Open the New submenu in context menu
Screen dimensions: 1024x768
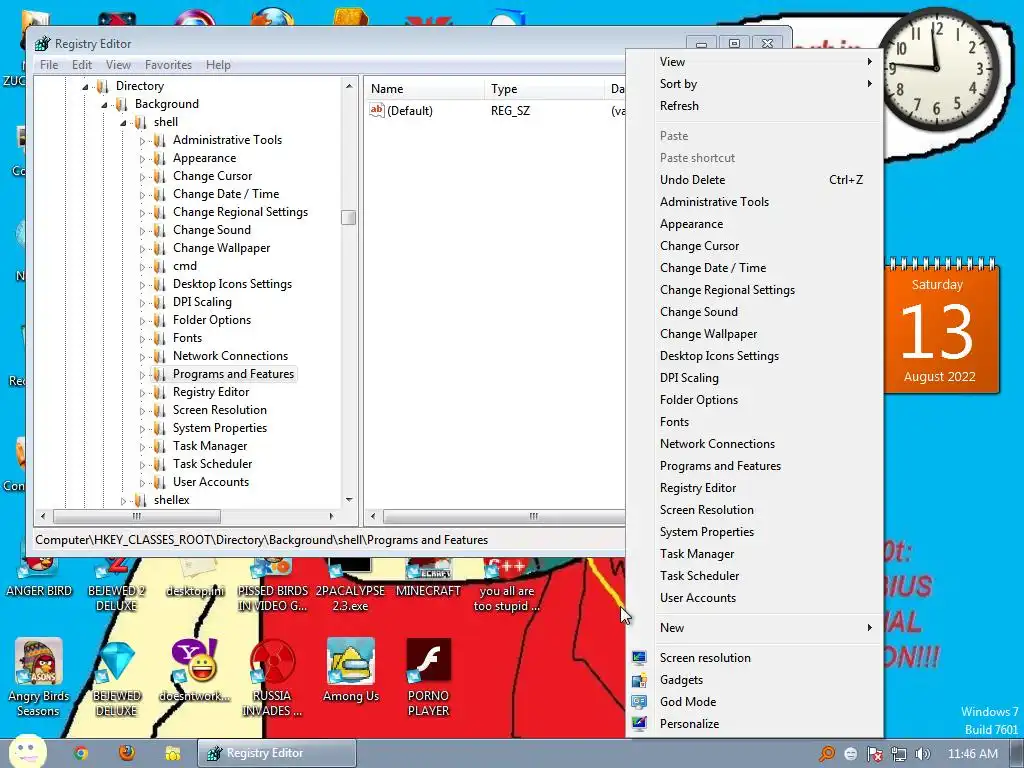point(754,628)
